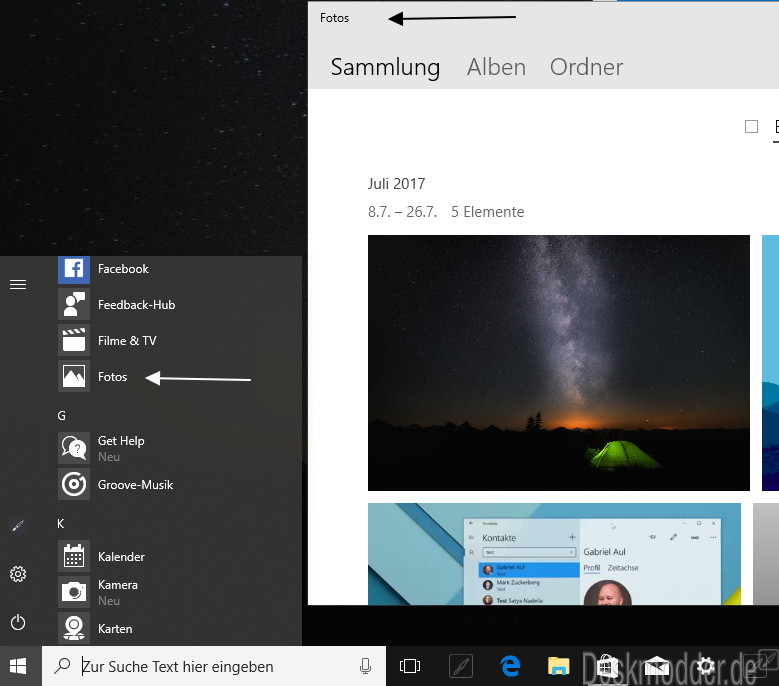The width and height of the screenshot is (779, 686).
Task: Open the night sky tent photo
Action: click(x=558, y=363)
